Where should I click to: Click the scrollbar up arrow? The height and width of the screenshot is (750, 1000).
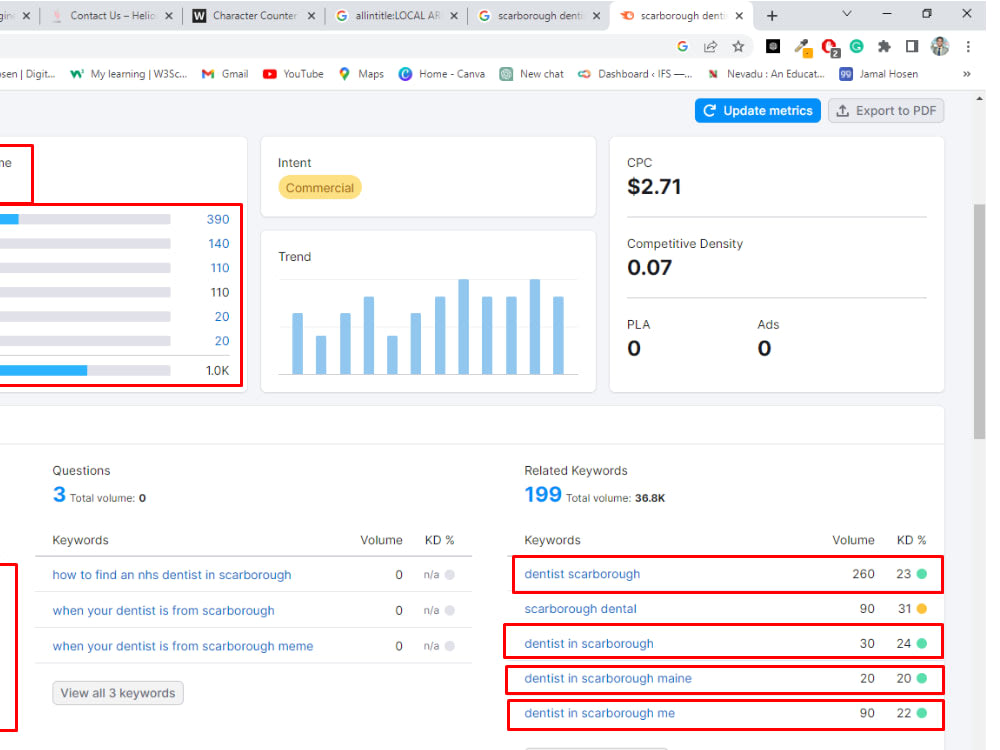[x=979, y=99]
